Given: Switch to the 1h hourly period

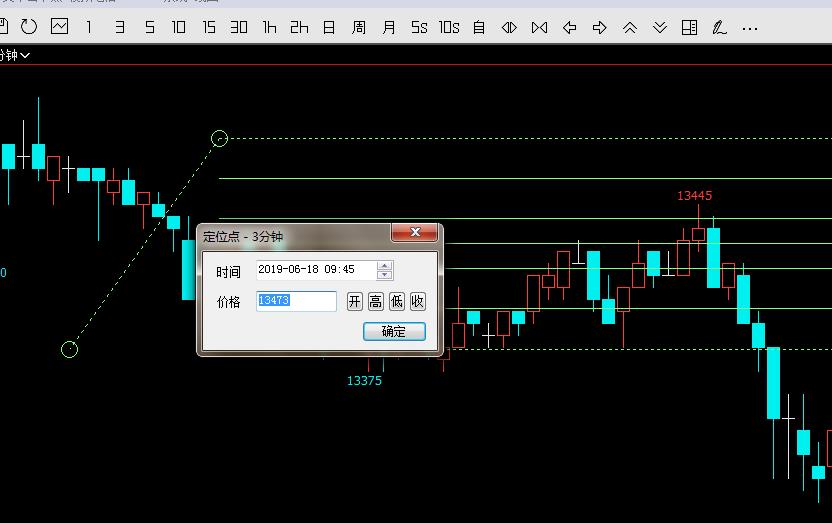Looking at the screenshot, I should point(269,27).
